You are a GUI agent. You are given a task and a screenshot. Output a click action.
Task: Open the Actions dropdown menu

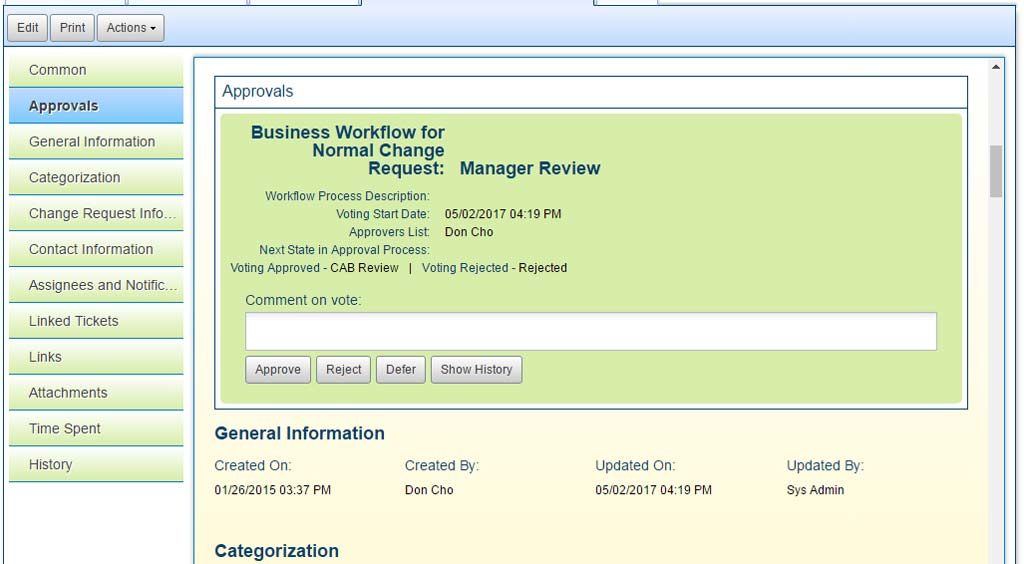[x=131, y=28]
